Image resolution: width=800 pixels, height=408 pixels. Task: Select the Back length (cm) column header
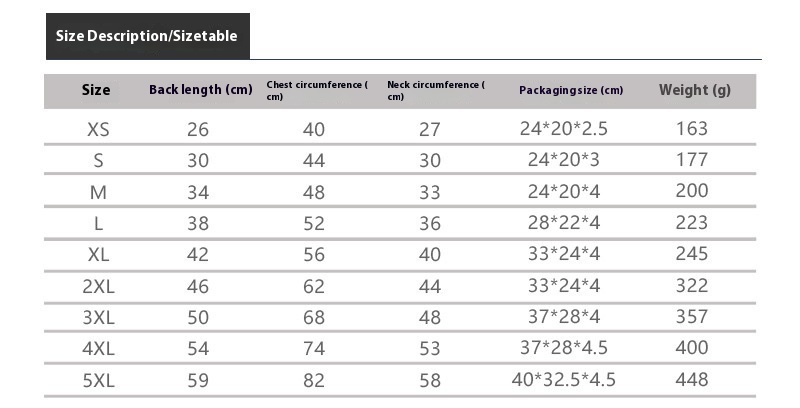[200, 90]
